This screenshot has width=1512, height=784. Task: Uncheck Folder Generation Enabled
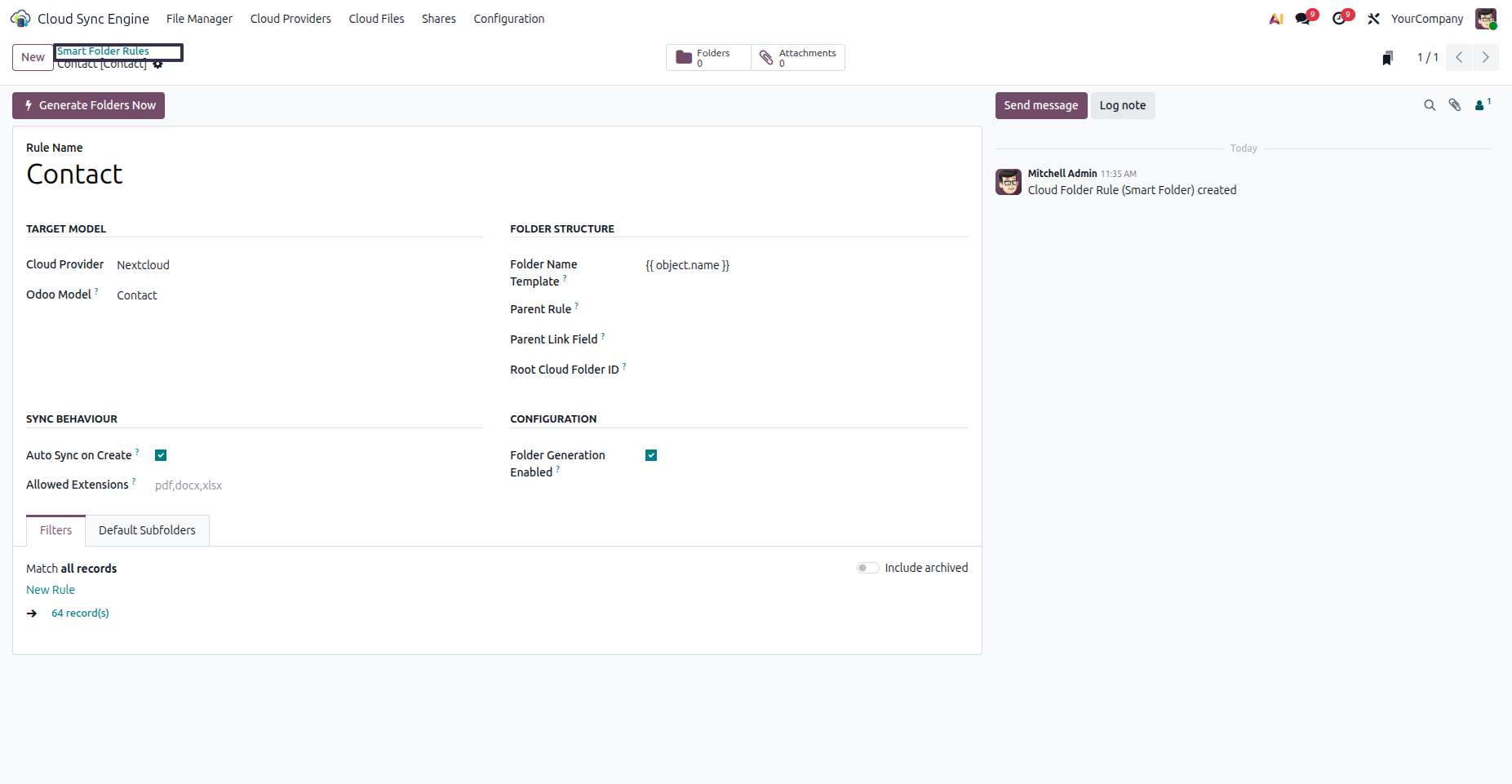651,455
